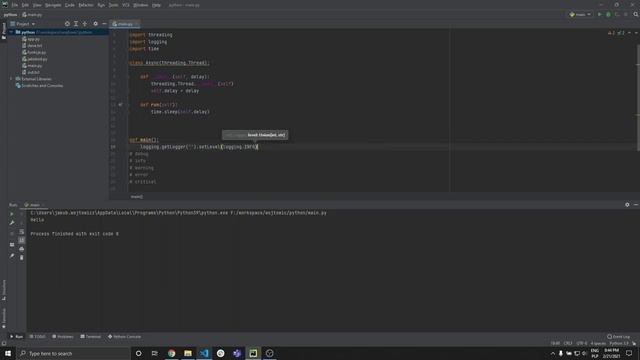This screenshot has width=640, height=360.
Task: Toggle Structure side tool window
Action: pos(4,290)
